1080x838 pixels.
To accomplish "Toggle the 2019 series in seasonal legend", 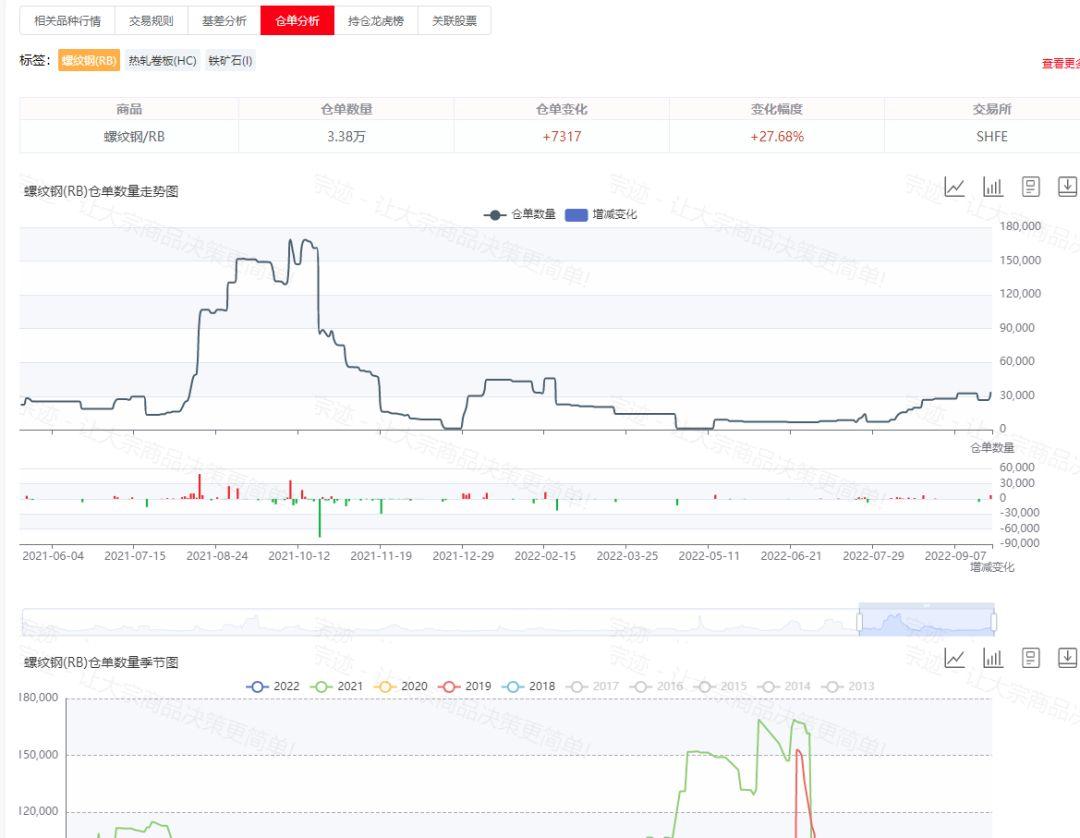I will [465, 687].
